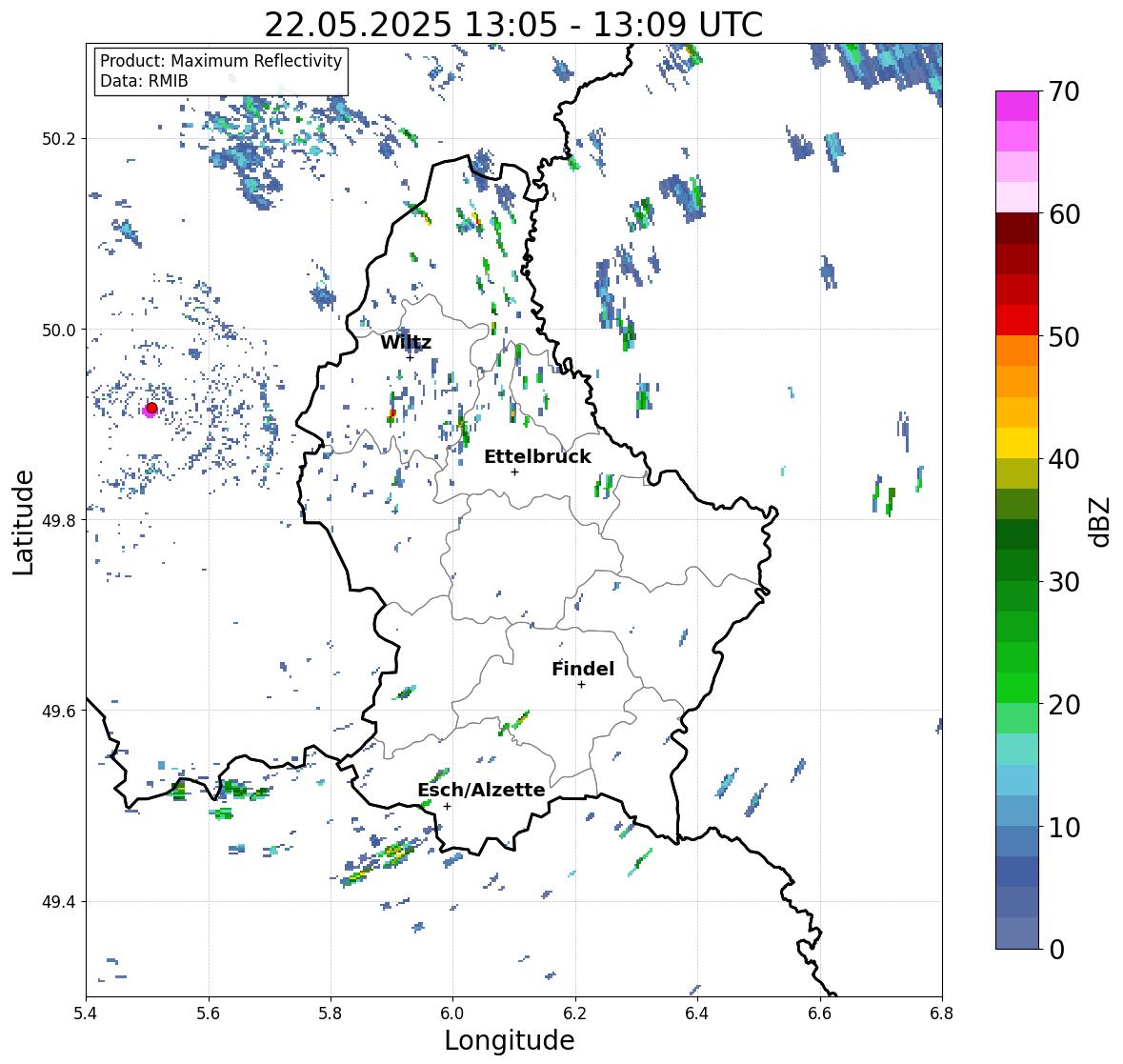1123x1064 pixels.
Task: Click the red dot marker near longitude 5.5
Action: 151,408
